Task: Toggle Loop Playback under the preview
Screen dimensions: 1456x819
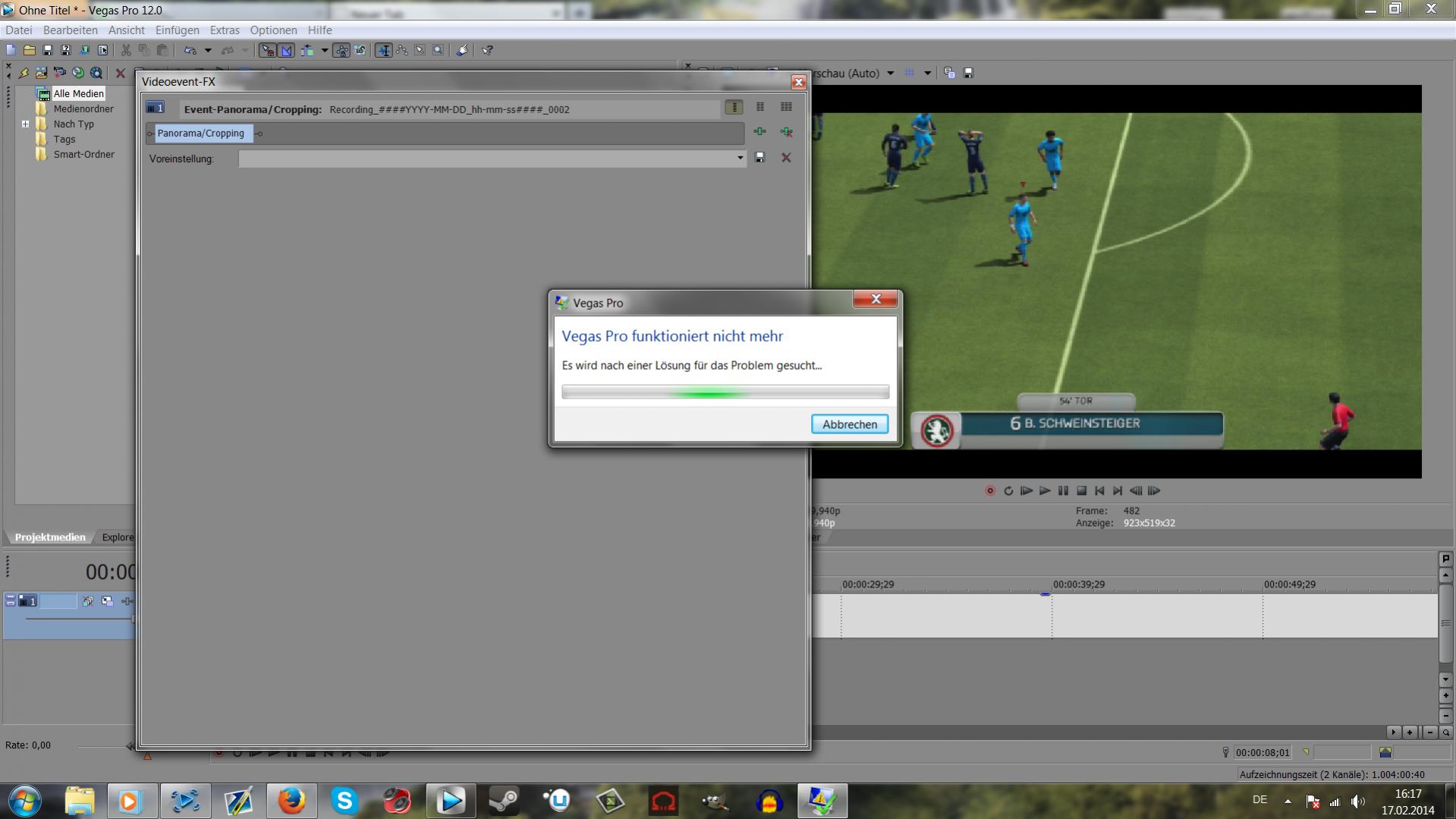Action: click(x=1008, y=491)
